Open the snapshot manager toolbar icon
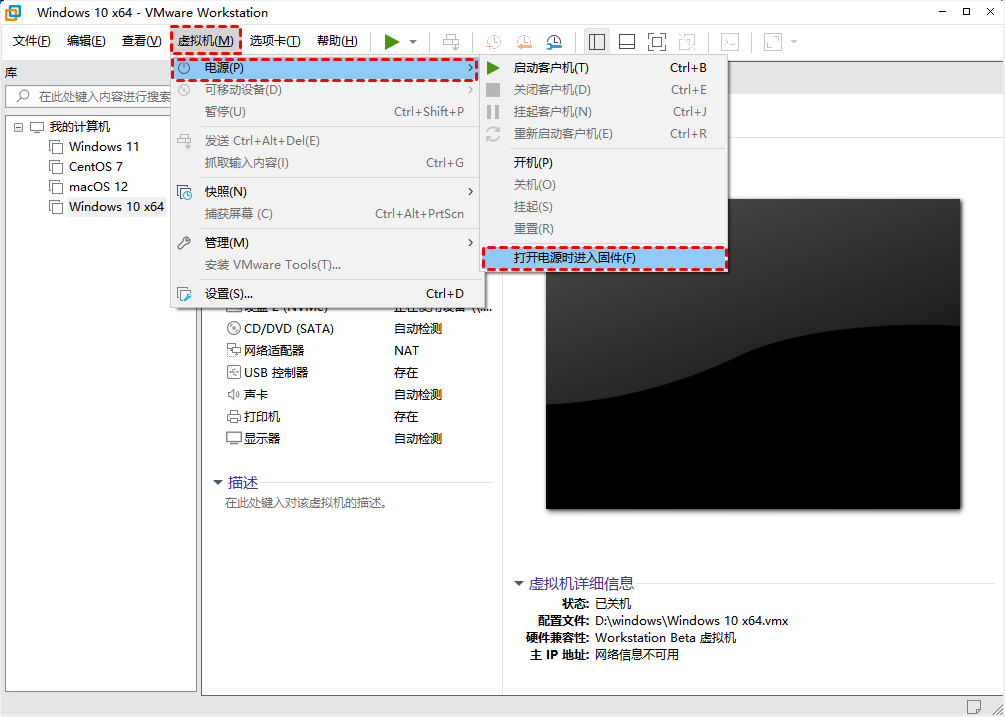 coord(554,42)
